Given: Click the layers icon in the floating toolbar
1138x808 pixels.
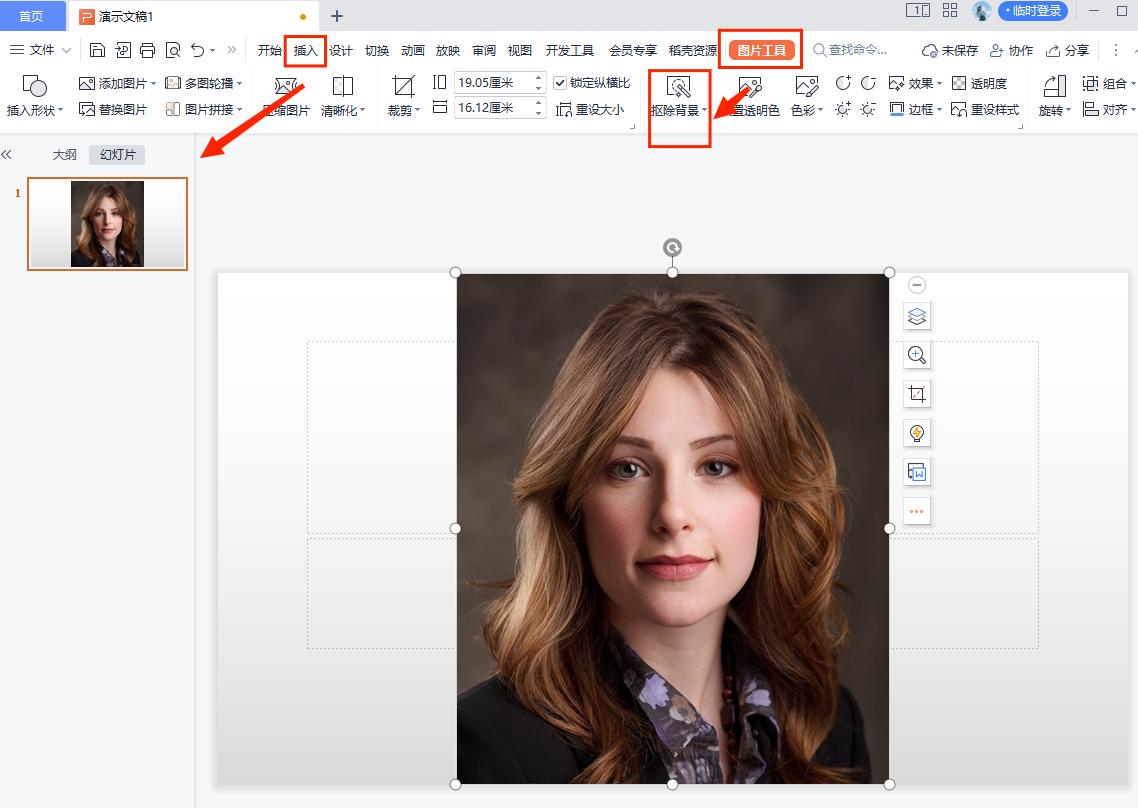Looking at the screenshot, I should click(x=916, y=317).
